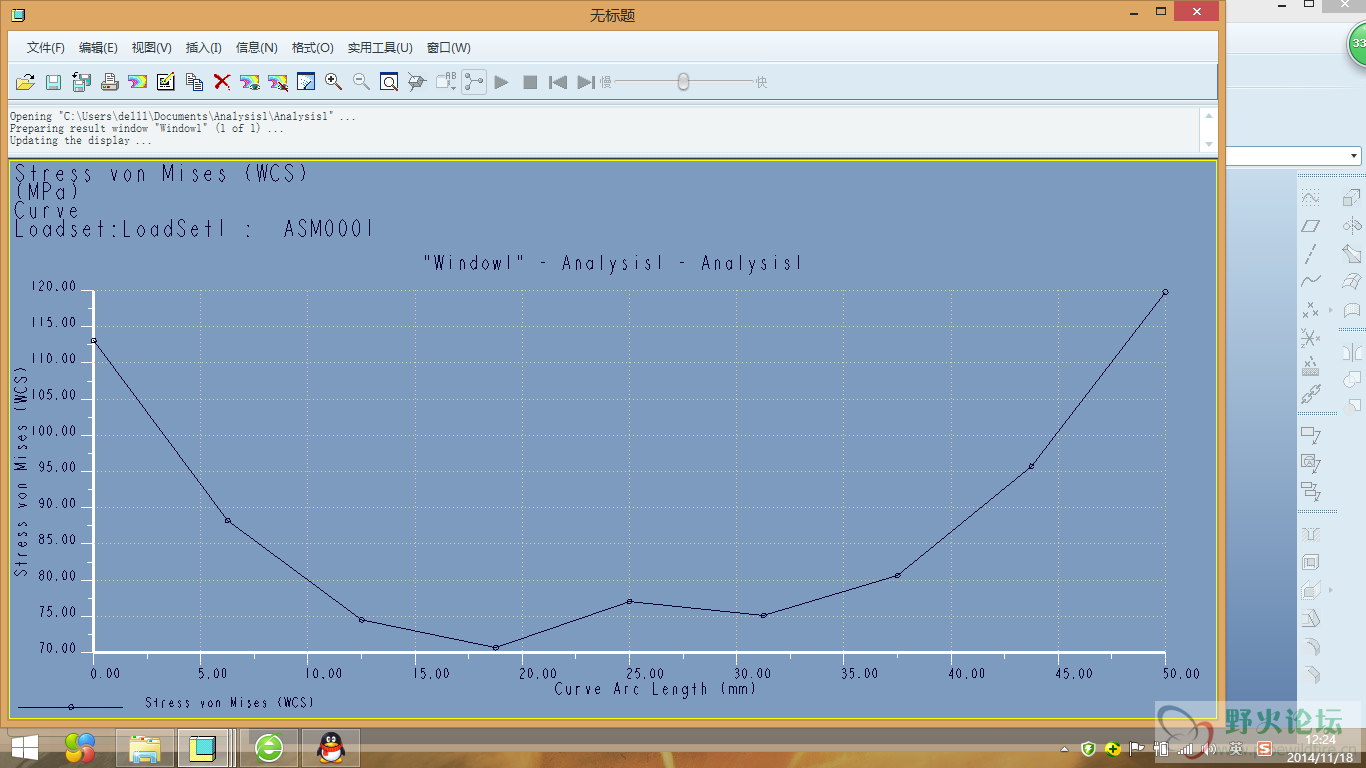This screenshot has height=768, width=1366.
Task: Open the Windows Start button
Action: coord(24,748)
